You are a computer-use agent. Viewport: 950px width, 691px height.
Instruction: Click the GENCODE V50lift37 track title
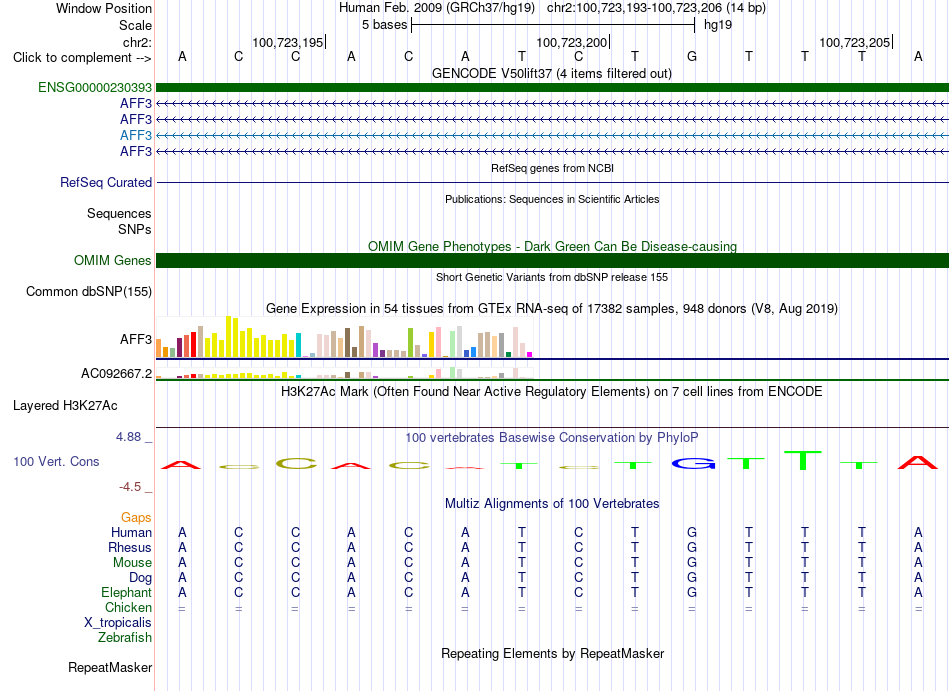click(x=552, y=74)
